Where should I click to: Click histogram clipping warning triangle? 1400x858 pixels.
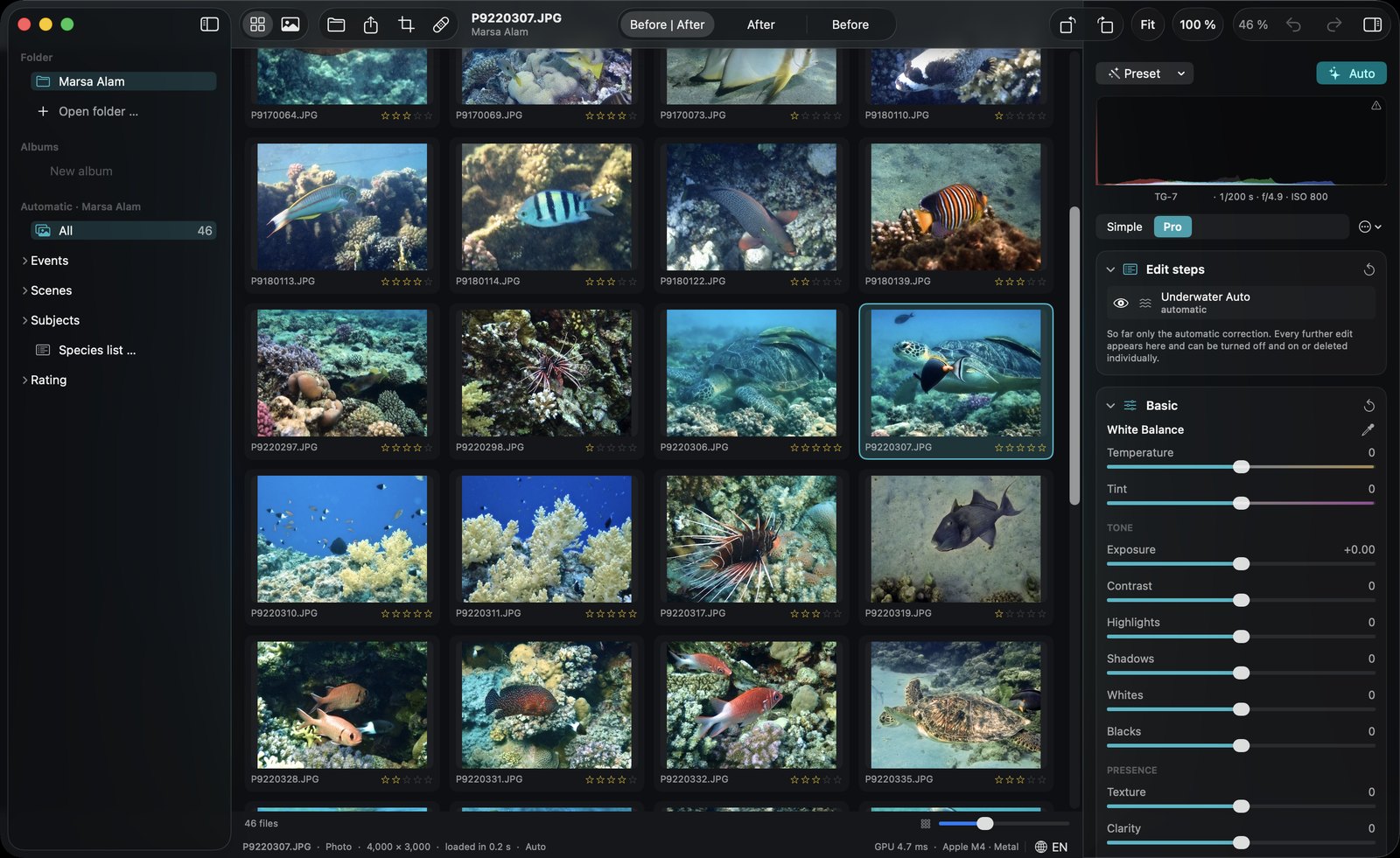pyautogui.click(x=1376, y=106)
